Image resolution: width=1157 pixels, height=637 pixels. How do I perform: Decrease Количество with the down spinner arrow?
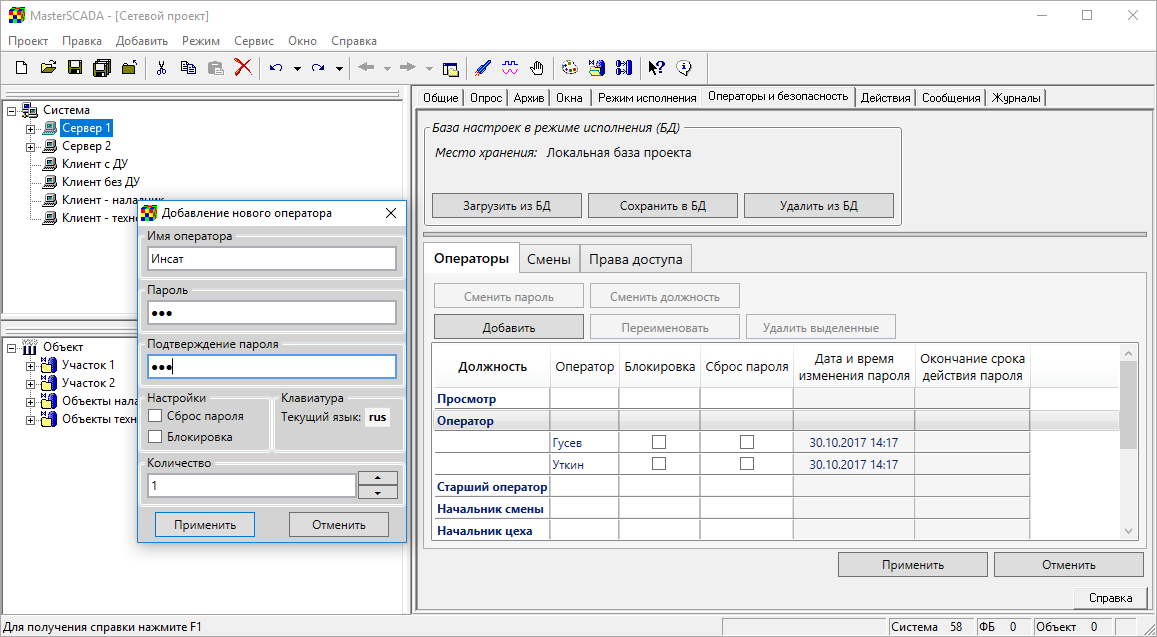(x=378, y=492)
